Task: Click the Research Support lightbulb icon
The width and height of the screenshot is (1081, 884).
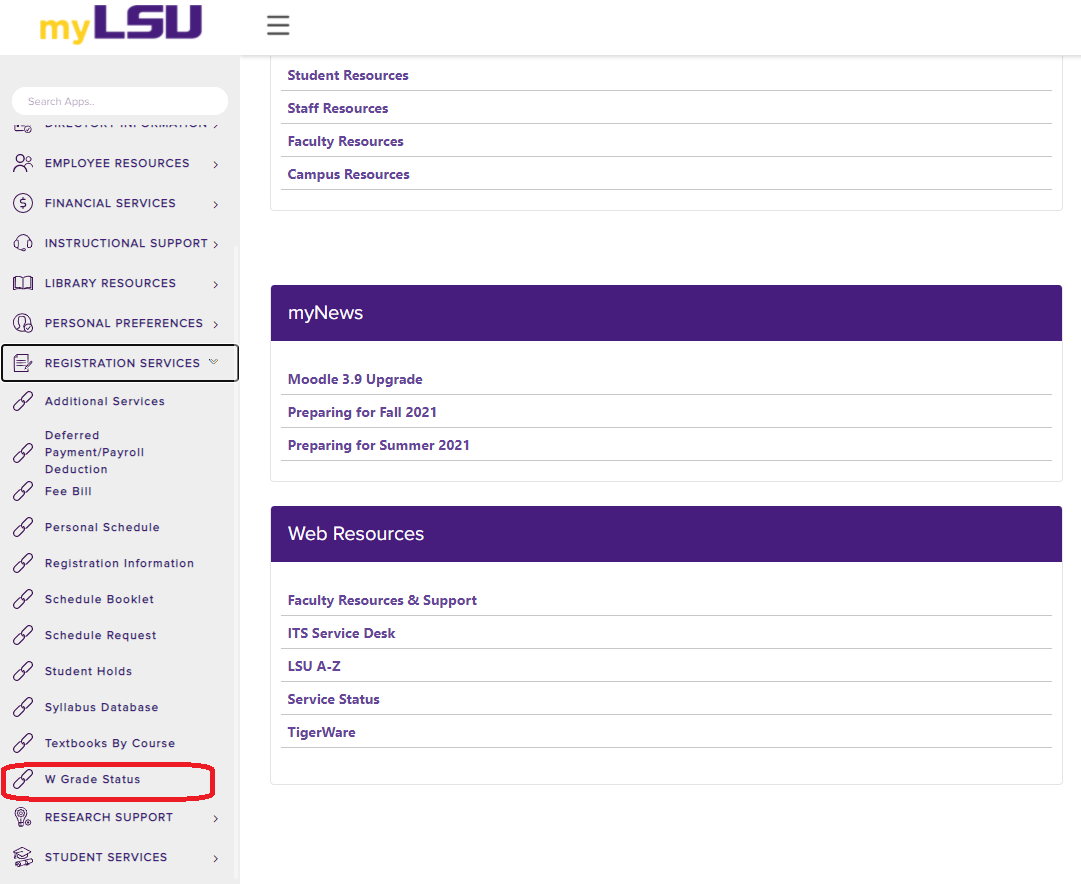Action: coord(23,817)
